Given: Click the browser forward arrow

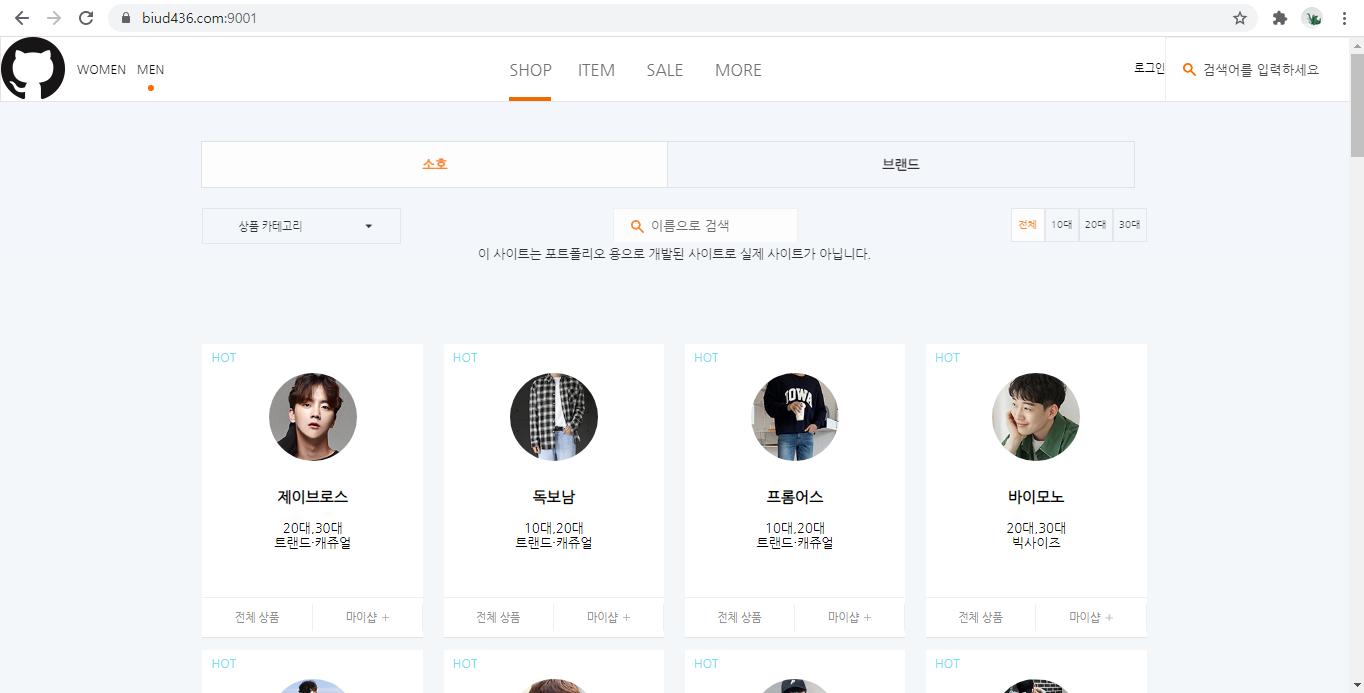Looking at the screenshot, I should (54, 18).
